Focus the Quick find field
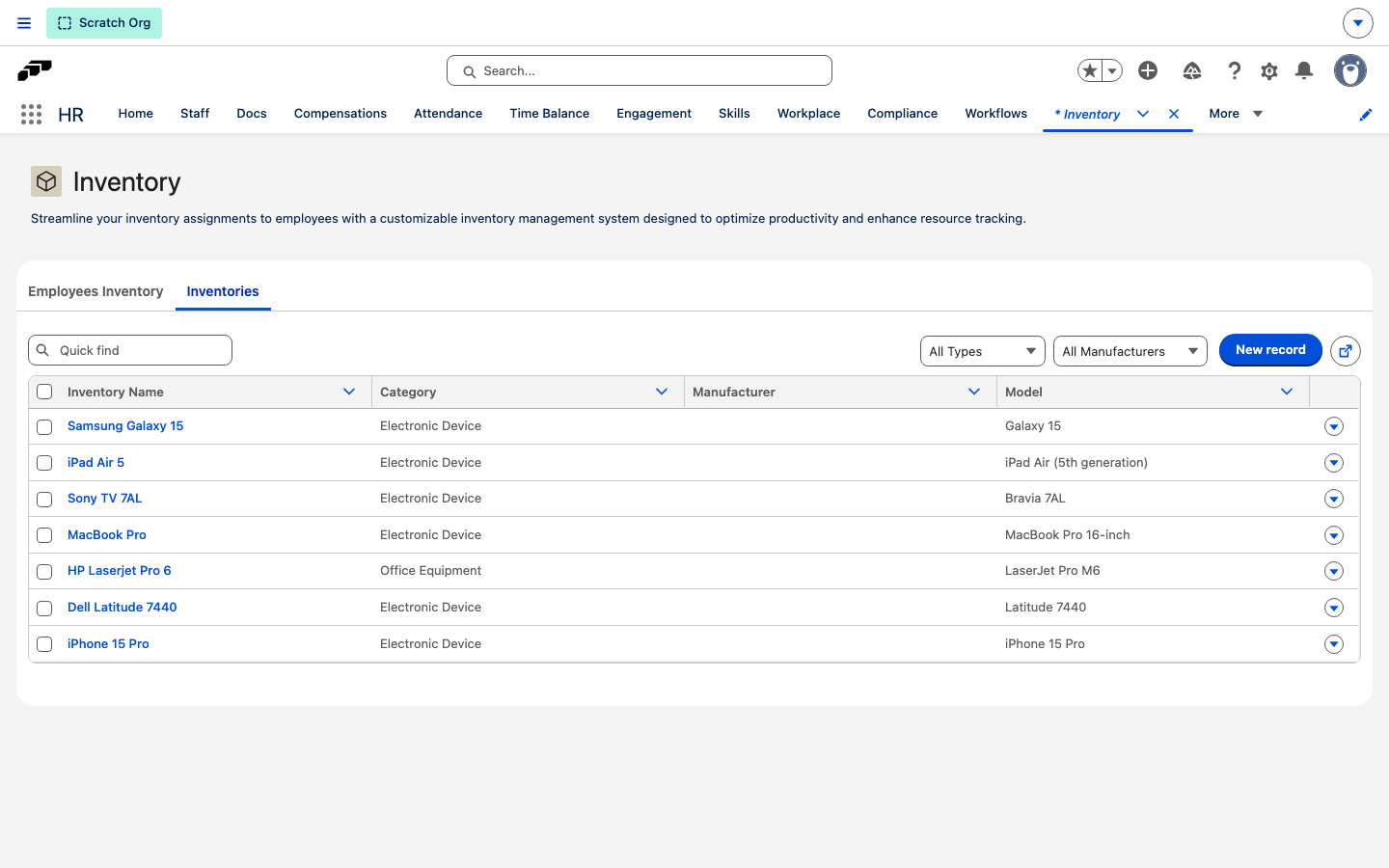Image resolution: width=1389 pixels, height=868 pixels. (x=130, y=350)
